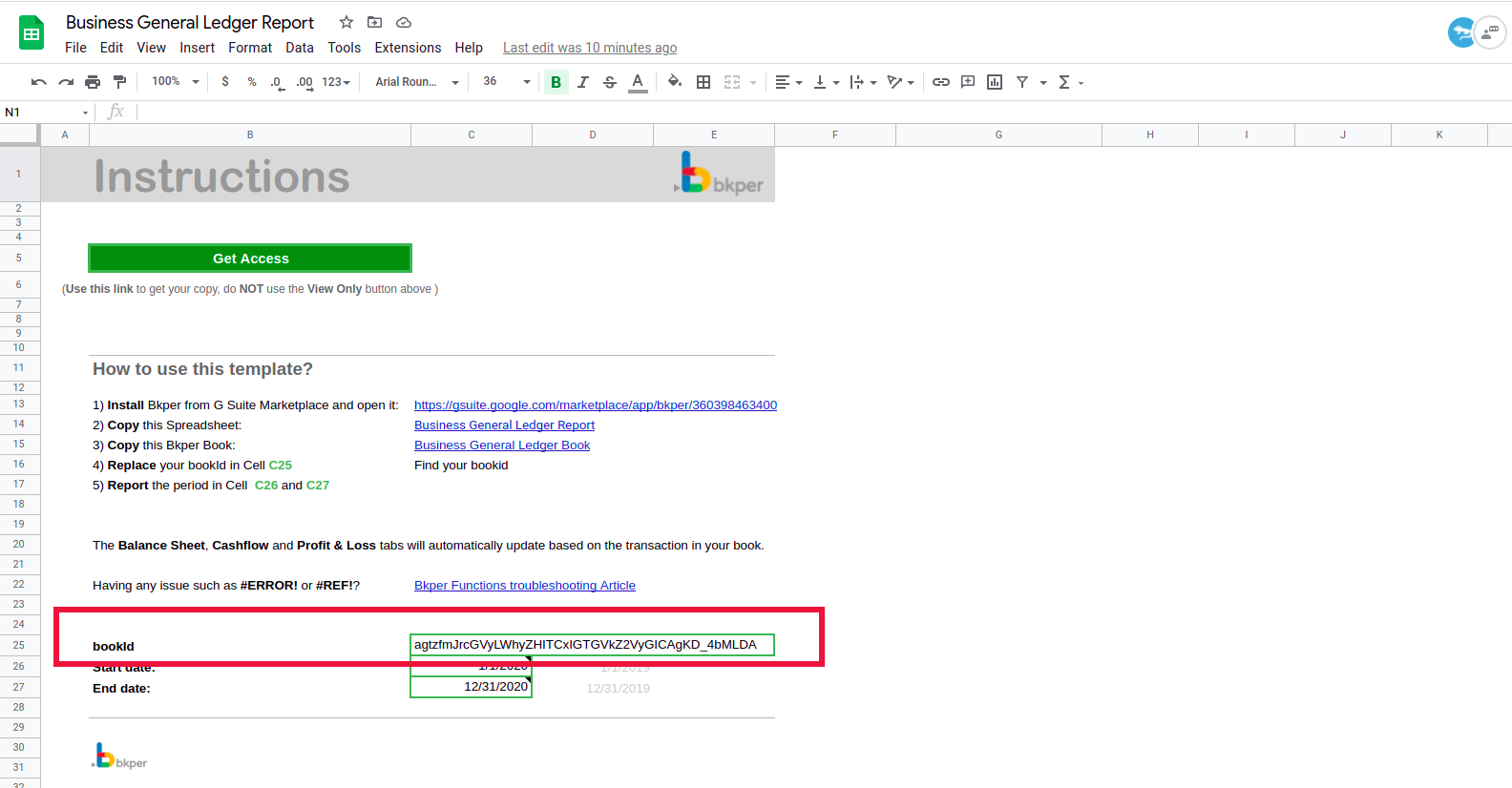Select row 11 header
The width and height of the screenshot is (1512, 788).
19,367
